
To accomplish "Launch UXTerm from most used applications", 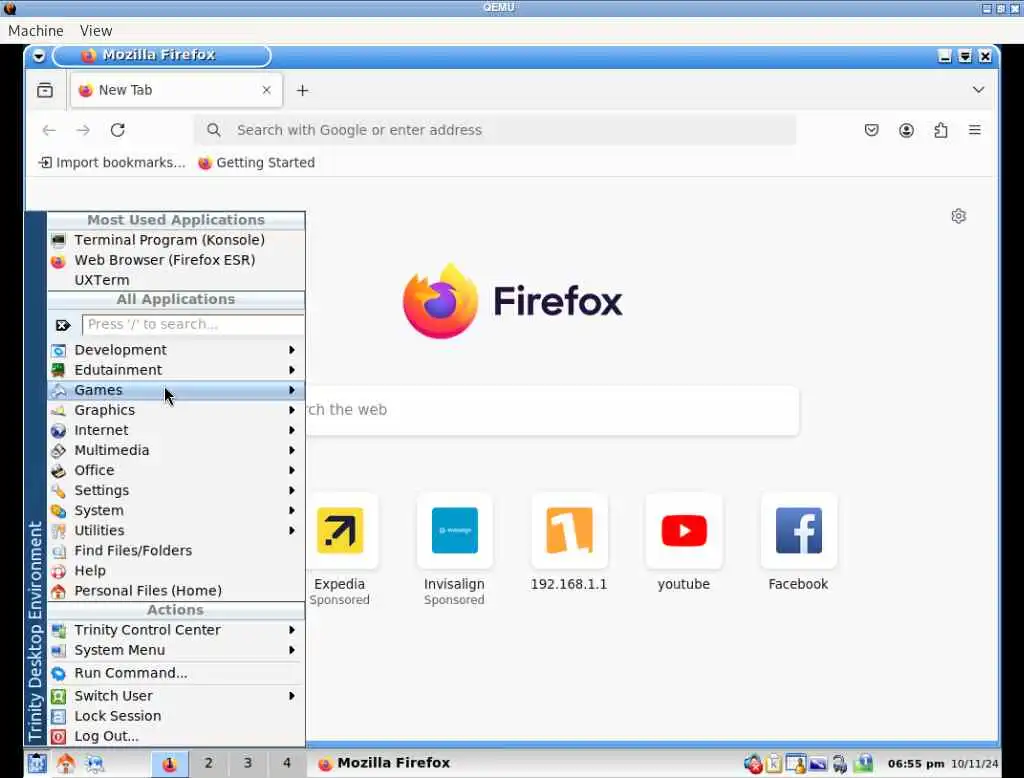I will [x=175, y=280].
